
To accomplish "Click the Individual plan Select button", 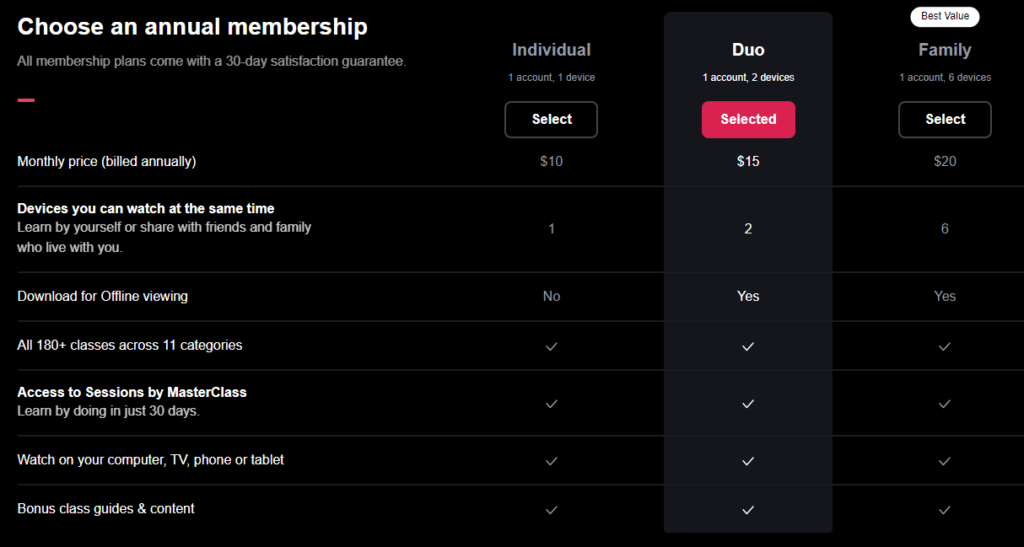I will (551, 120).
